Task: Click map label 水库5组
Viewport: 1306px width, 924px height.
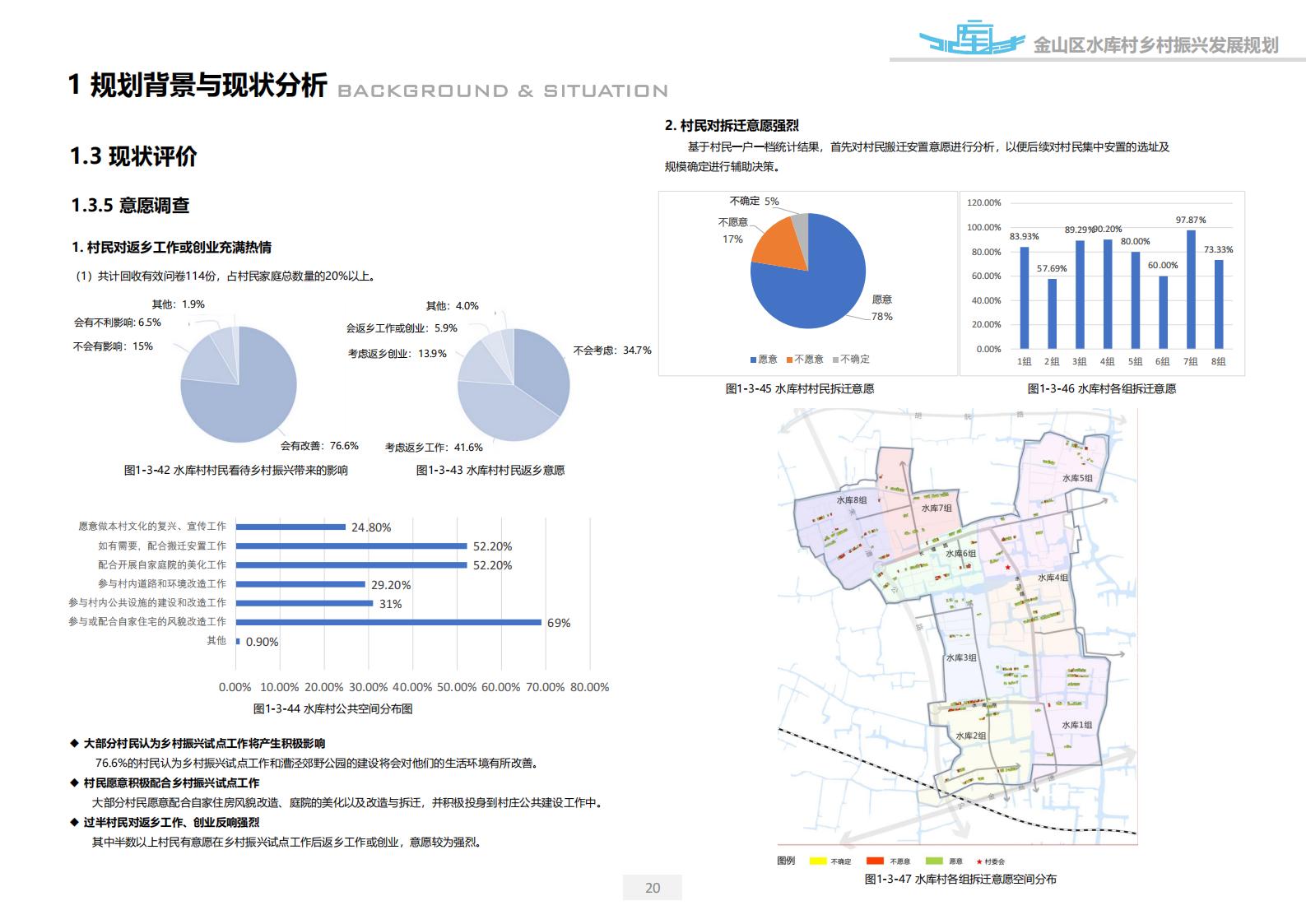Action: 1077,478
